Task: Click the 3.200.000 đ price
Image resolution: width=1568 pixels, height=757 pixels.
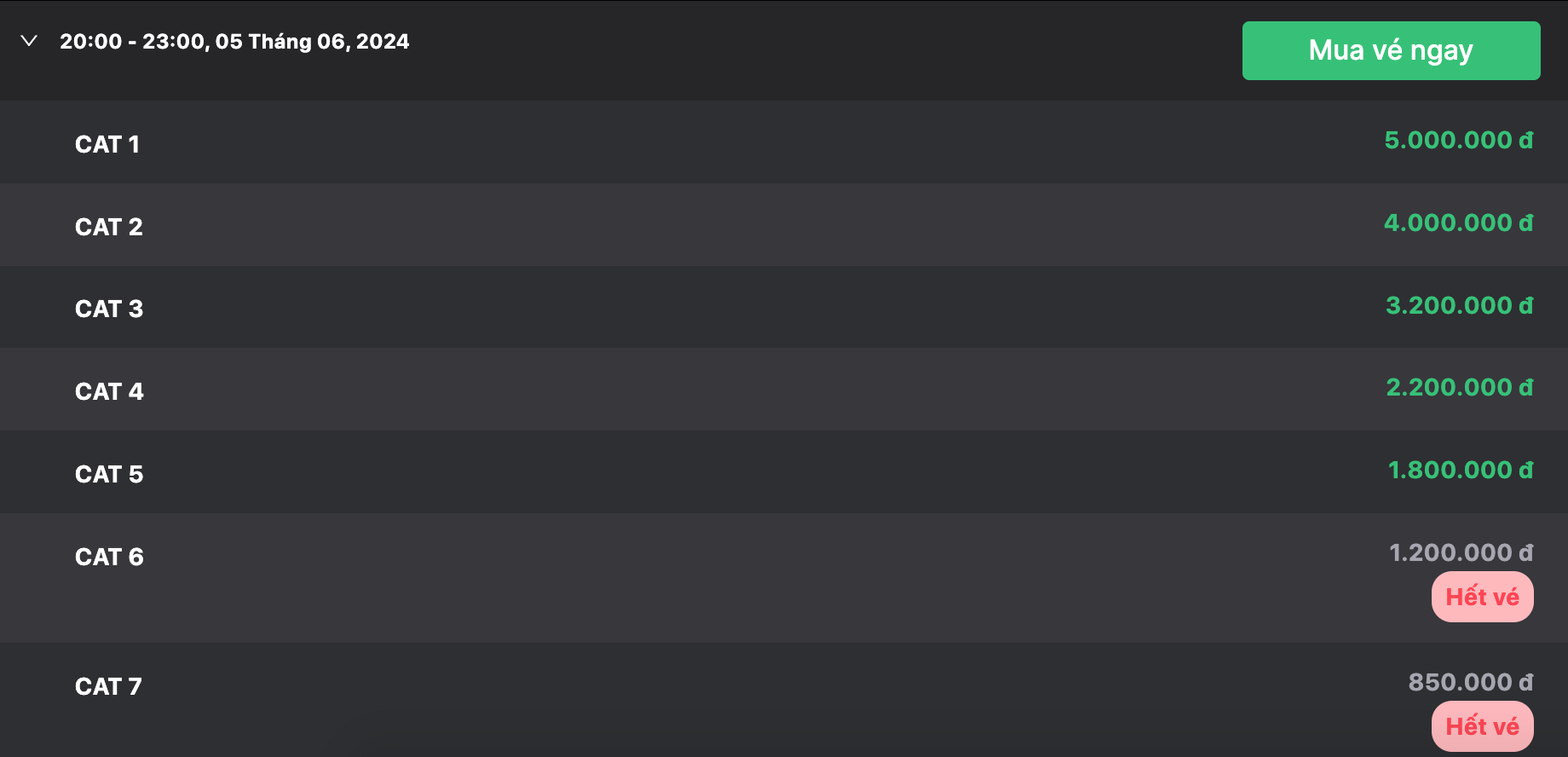Action: coord(1459,305)
